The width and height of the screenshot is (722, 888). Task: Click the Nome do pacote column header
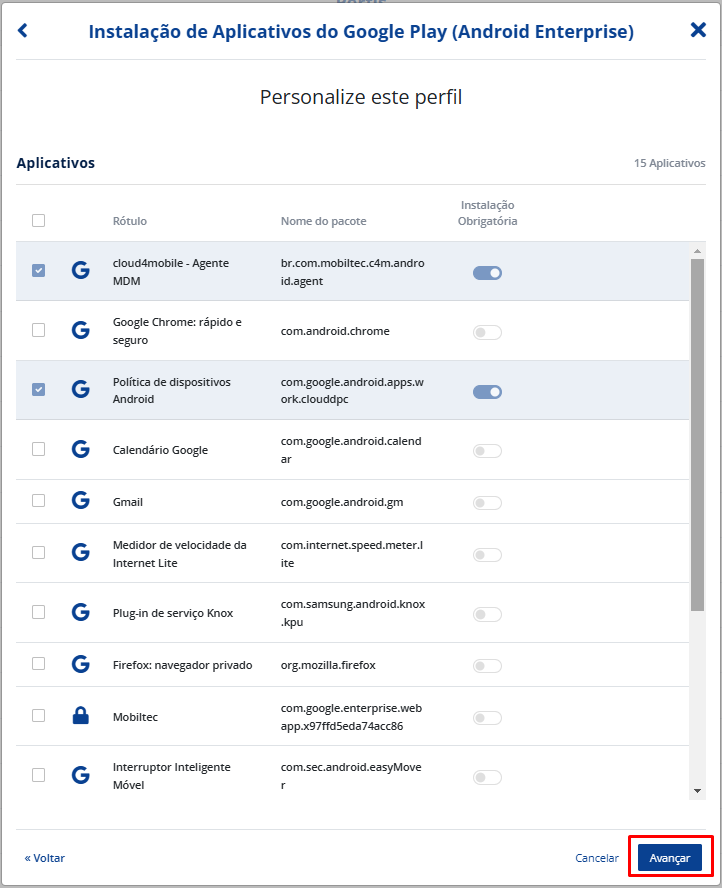pos(323,221)
